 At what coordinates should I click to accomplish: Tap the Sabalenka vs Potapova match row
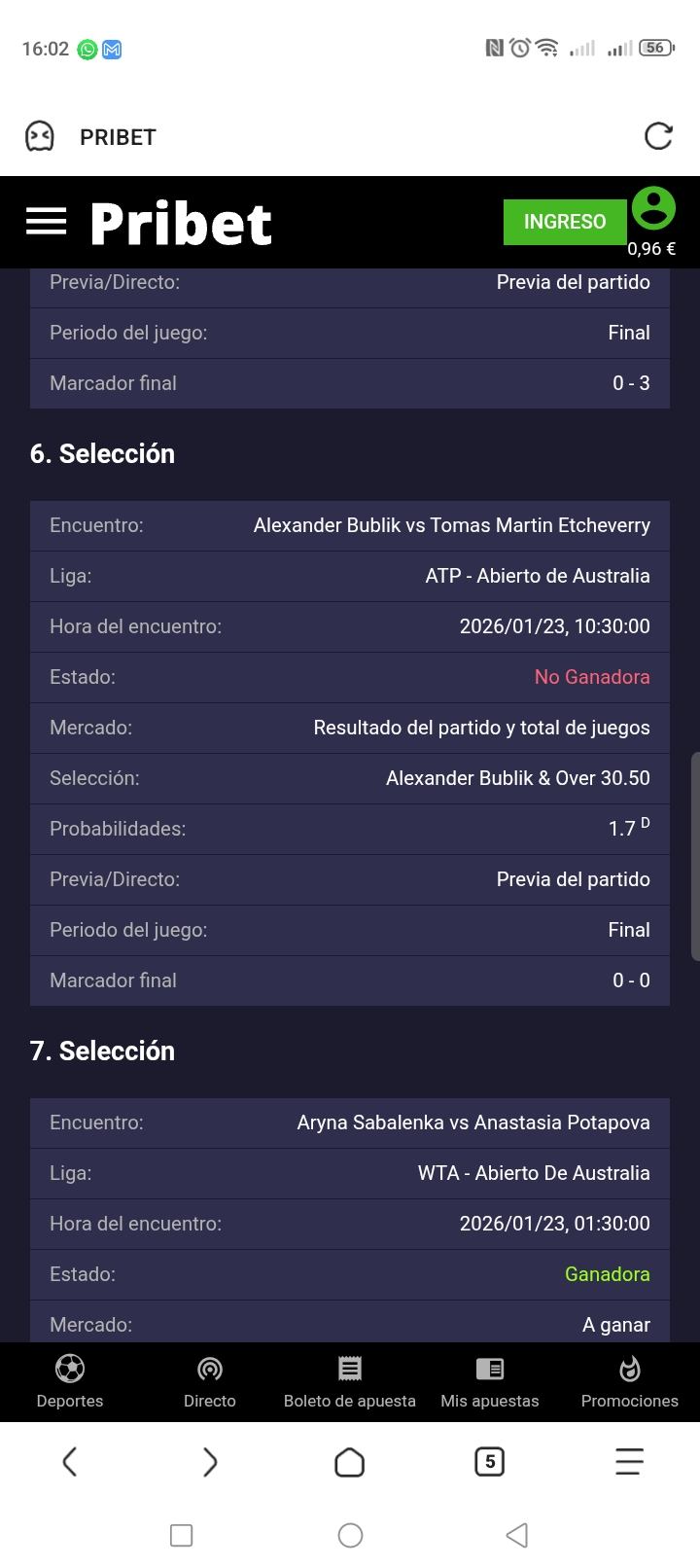350,1123
